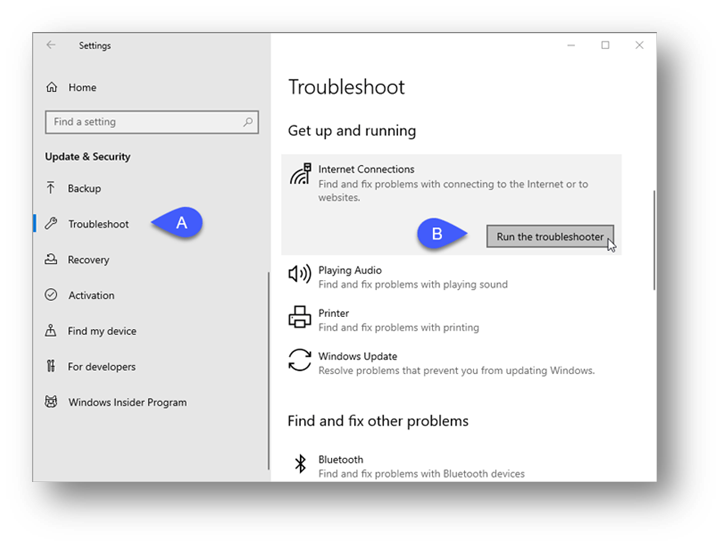Click the Bluetooth symbol icon
The width and height of the screenshot is (722, 547).
[300, 464]
